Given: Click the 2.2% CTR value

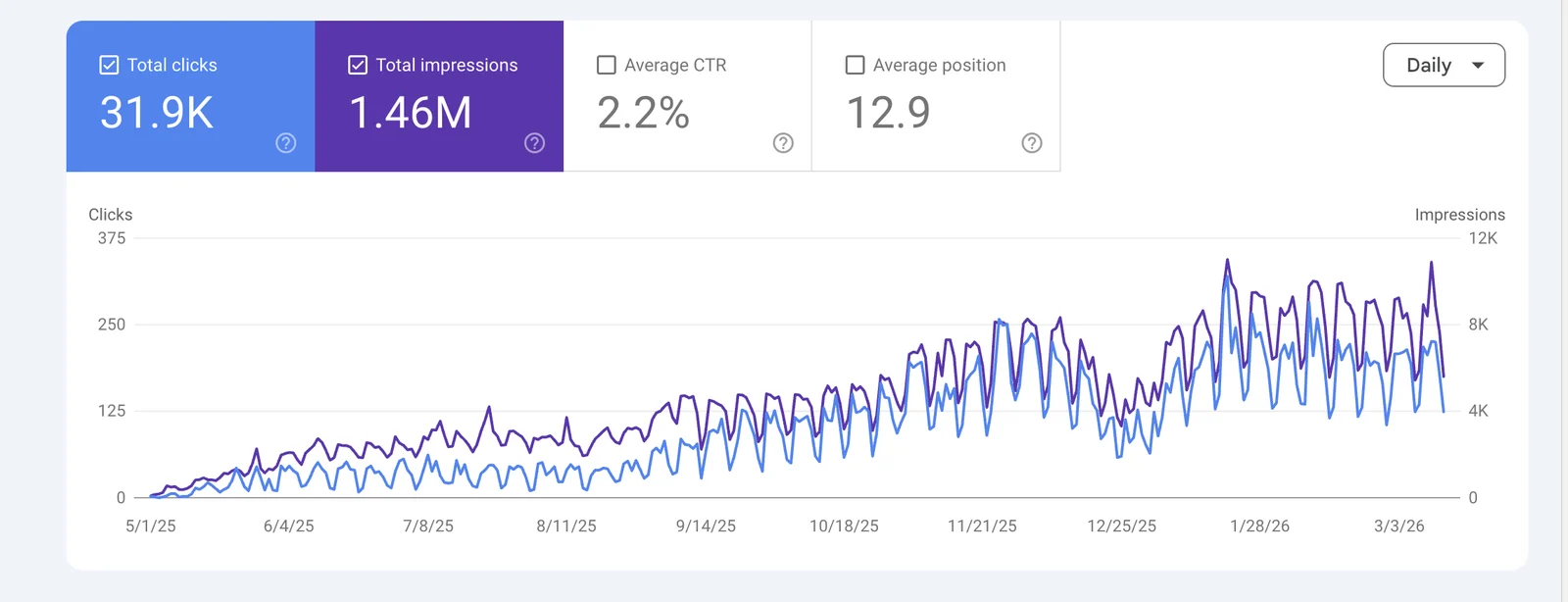Looking at the screenshot, I should (x=644, y=113).
